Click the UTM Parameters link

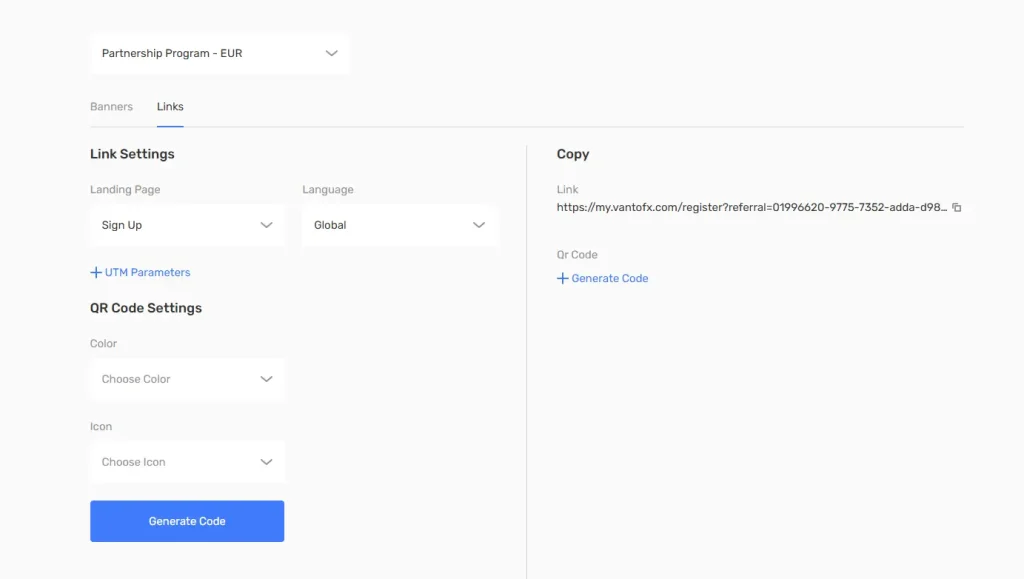pyautogui.click(x=147, y=272)
